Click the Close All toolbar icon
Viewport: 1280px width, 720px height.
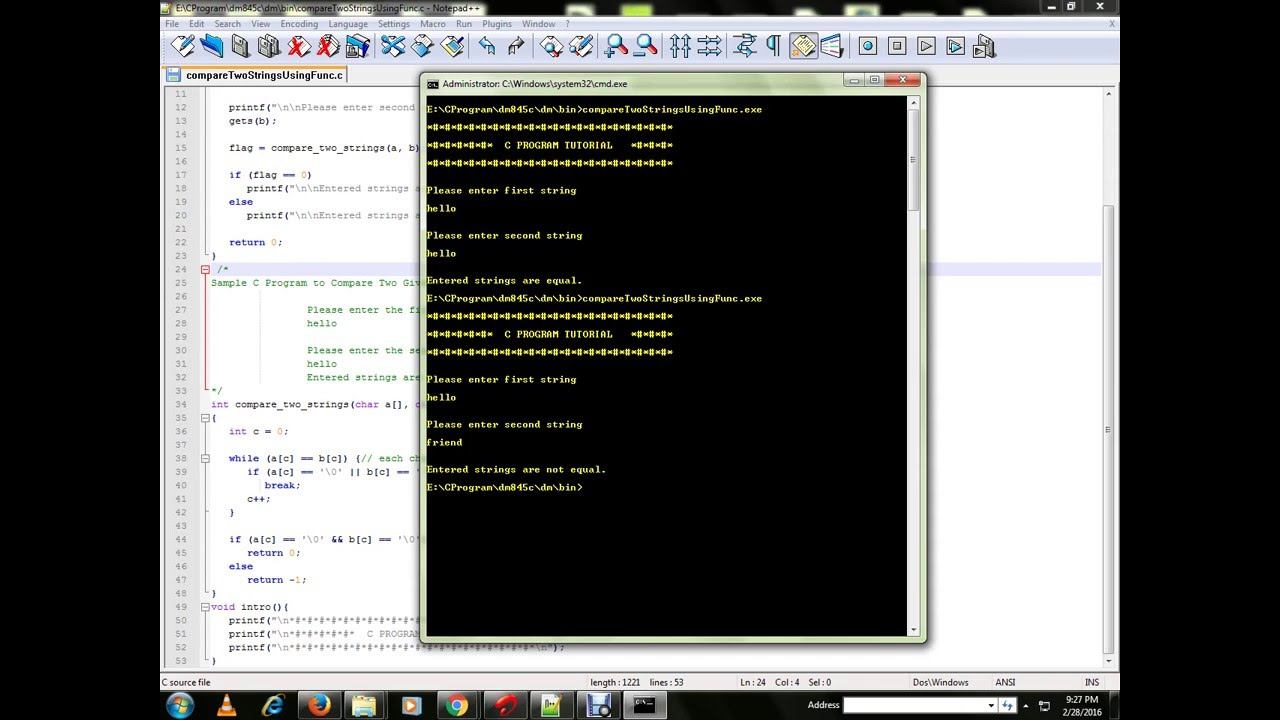coord(328,46)
